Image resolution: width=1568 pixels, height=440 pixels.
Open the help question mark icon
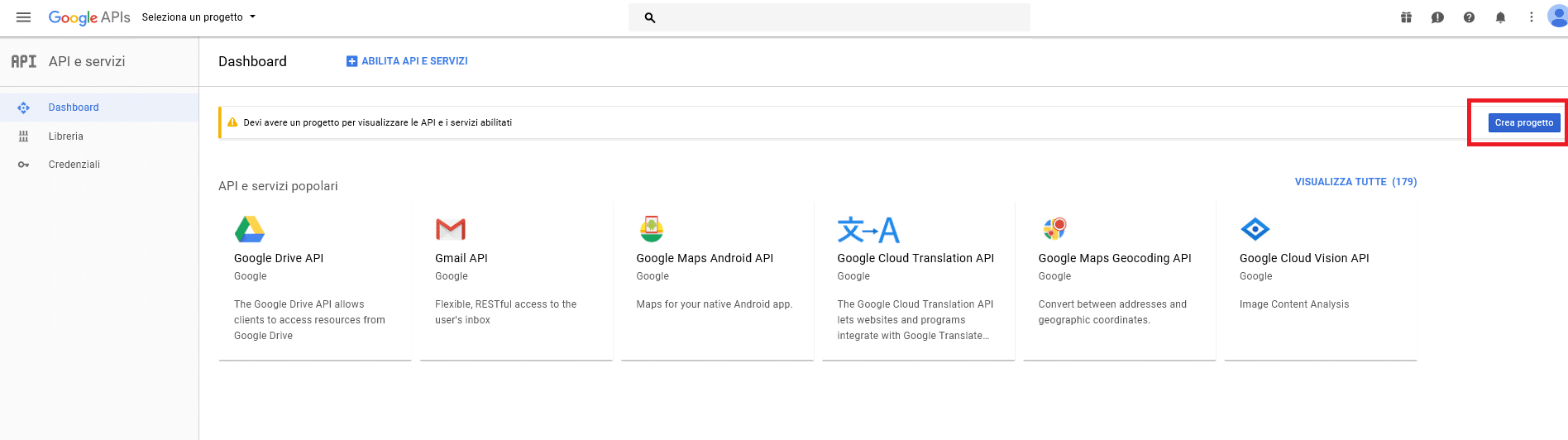tap(1469, 17)
